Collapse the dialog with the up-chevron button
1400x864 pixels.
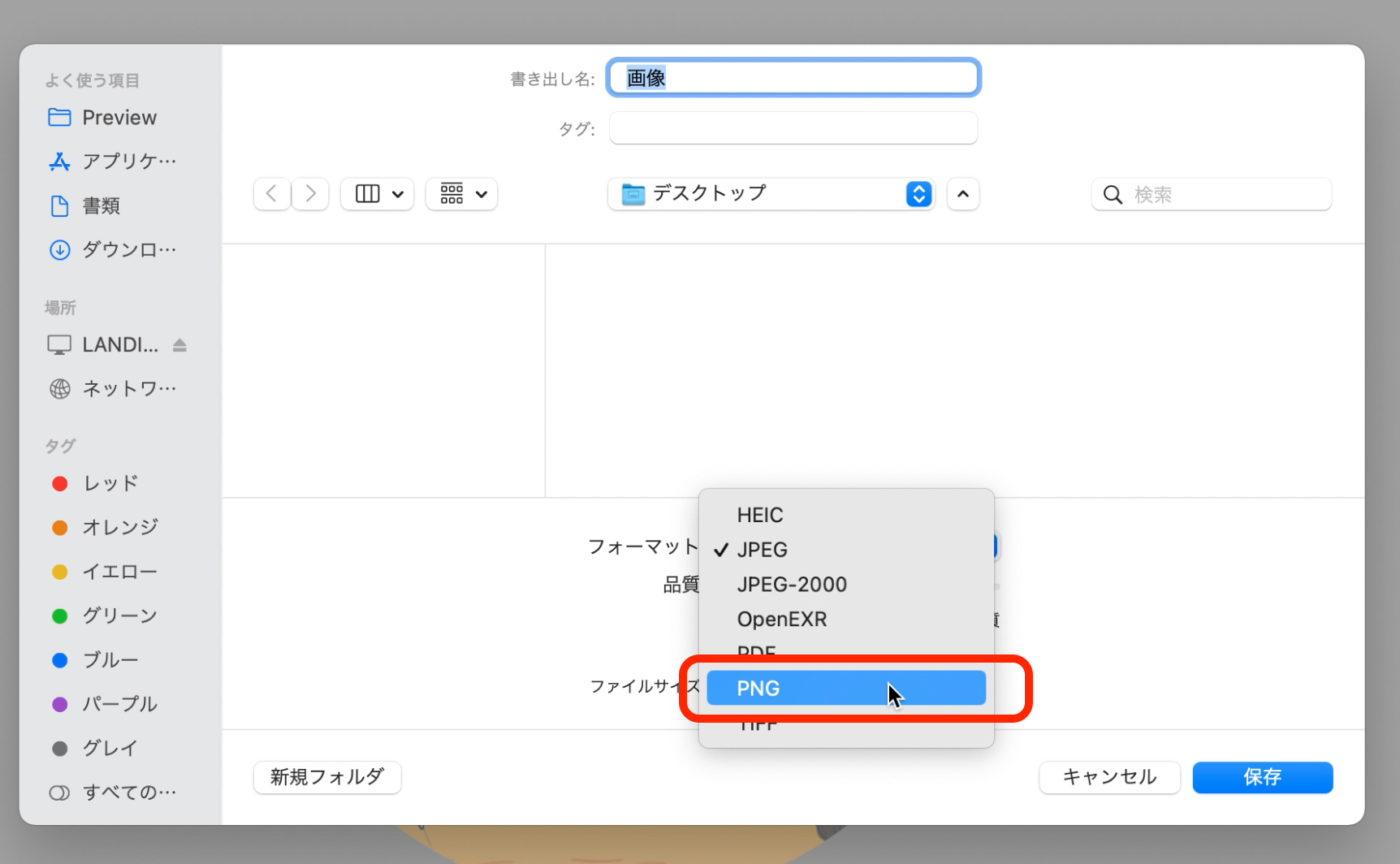pos(963,194)
